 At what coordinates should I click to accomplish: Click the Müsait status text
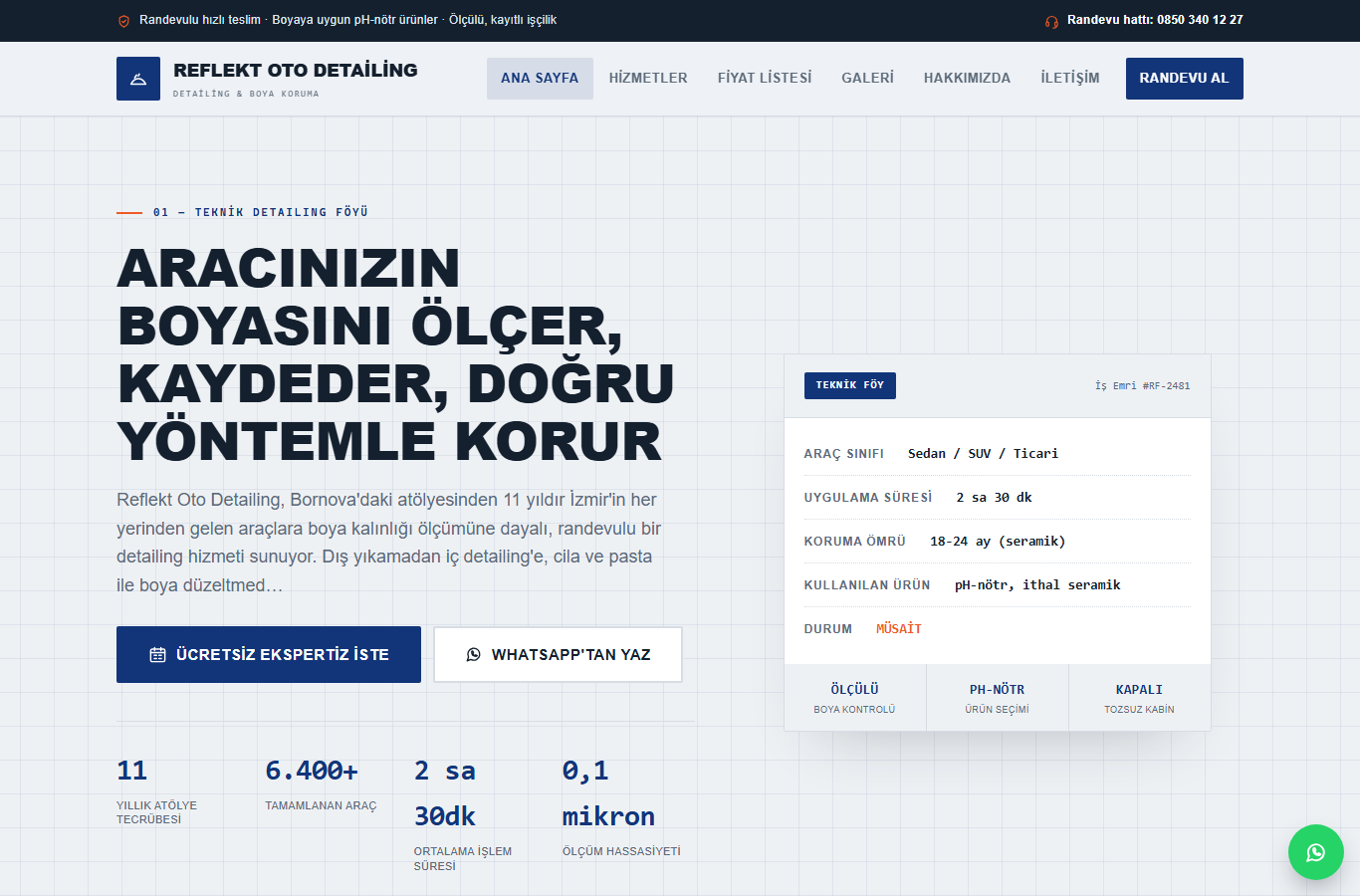(x=899, y=629)
